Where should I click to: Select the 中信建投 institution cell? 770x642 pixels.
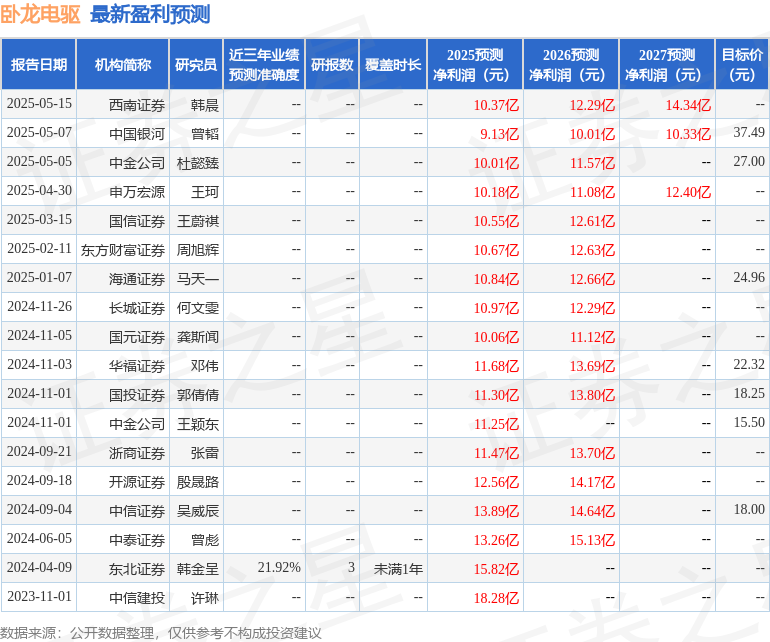click(x=137, y=598)
